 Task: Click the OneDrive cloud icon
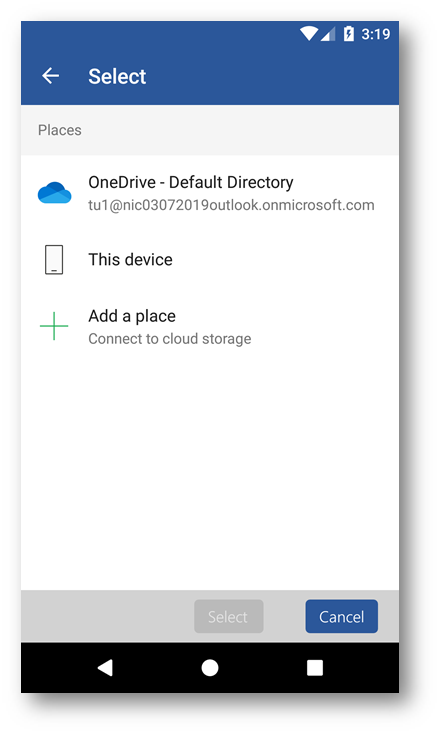tap(54, 193)
